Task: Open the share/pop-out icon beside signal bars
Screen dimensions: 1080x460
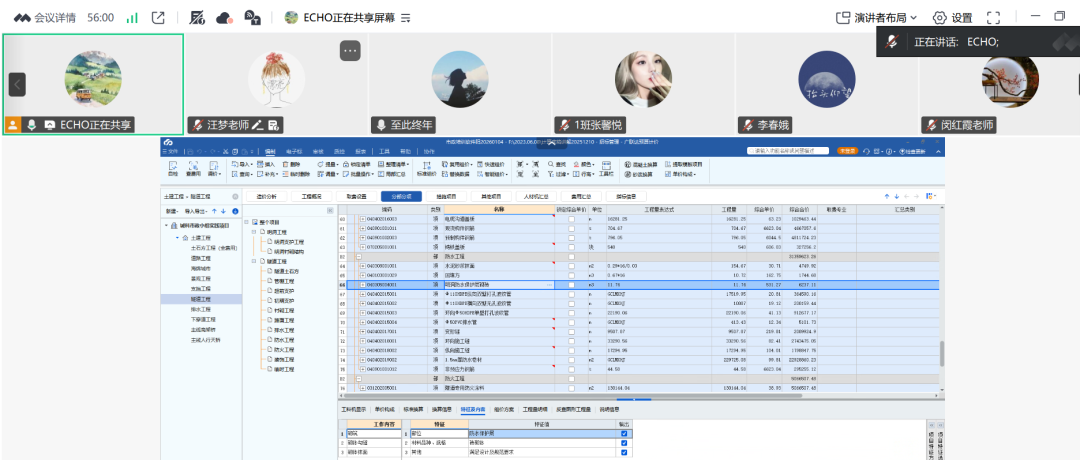Action: (x=158, y=17)
